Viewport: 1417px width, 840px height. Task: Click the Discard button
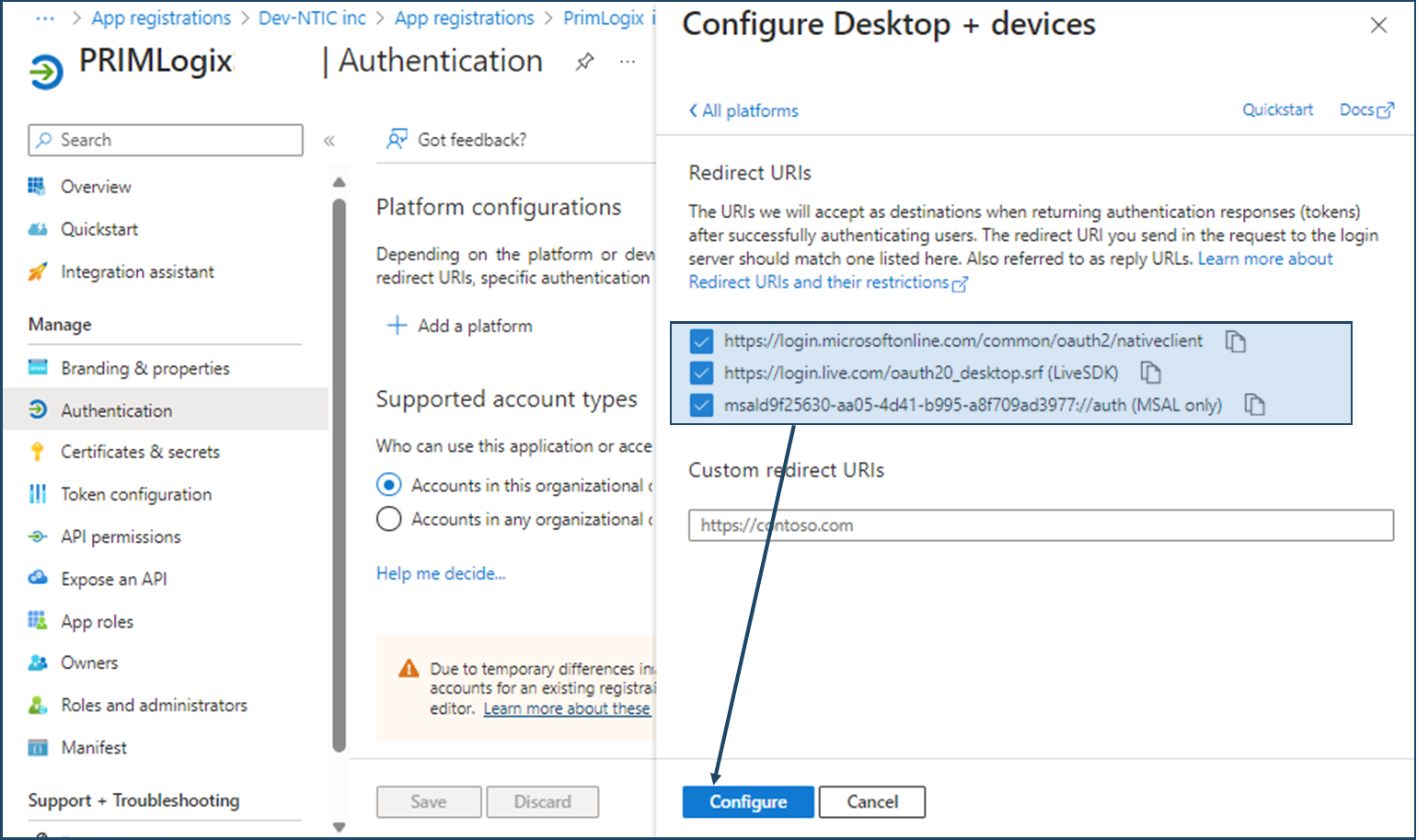(x=543, y=801)
